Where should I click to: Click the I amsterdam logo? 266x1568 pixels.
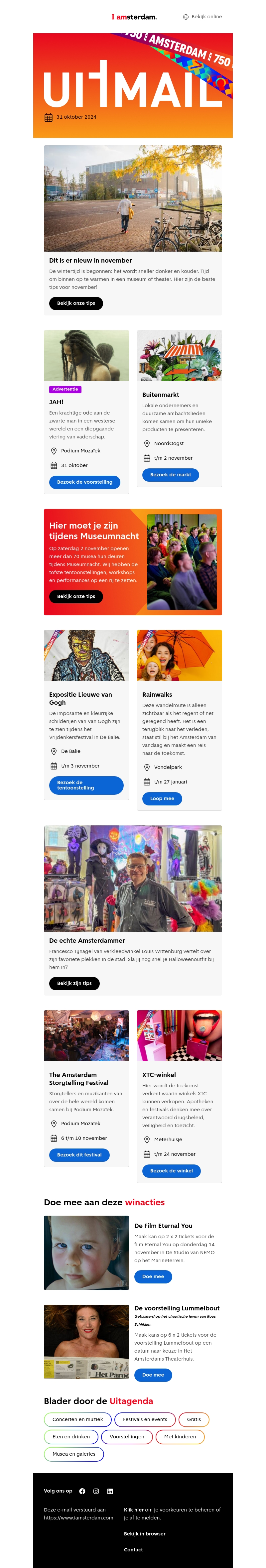click(134, 17)
